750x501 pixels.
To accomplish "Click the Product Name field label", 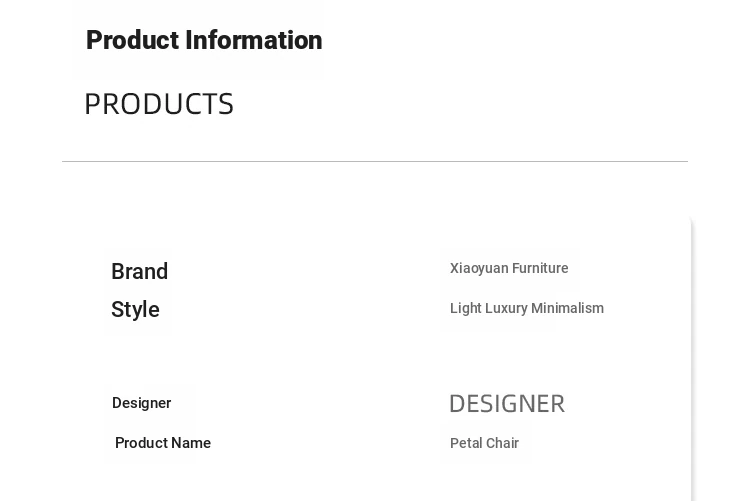I will (163, 443).
